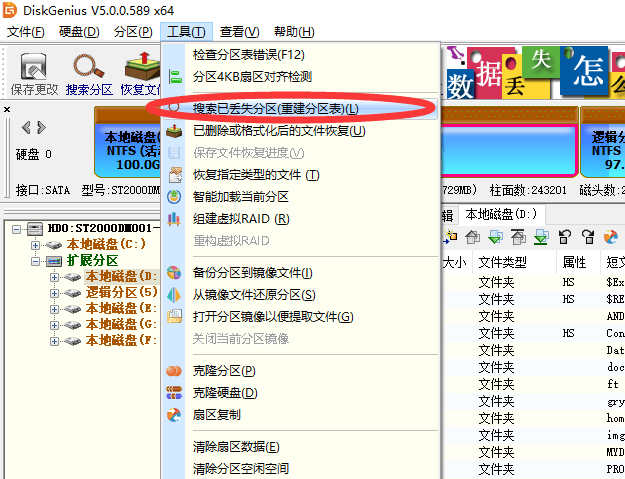Select 清除扇区数据(E)

(x=236, y=447)
